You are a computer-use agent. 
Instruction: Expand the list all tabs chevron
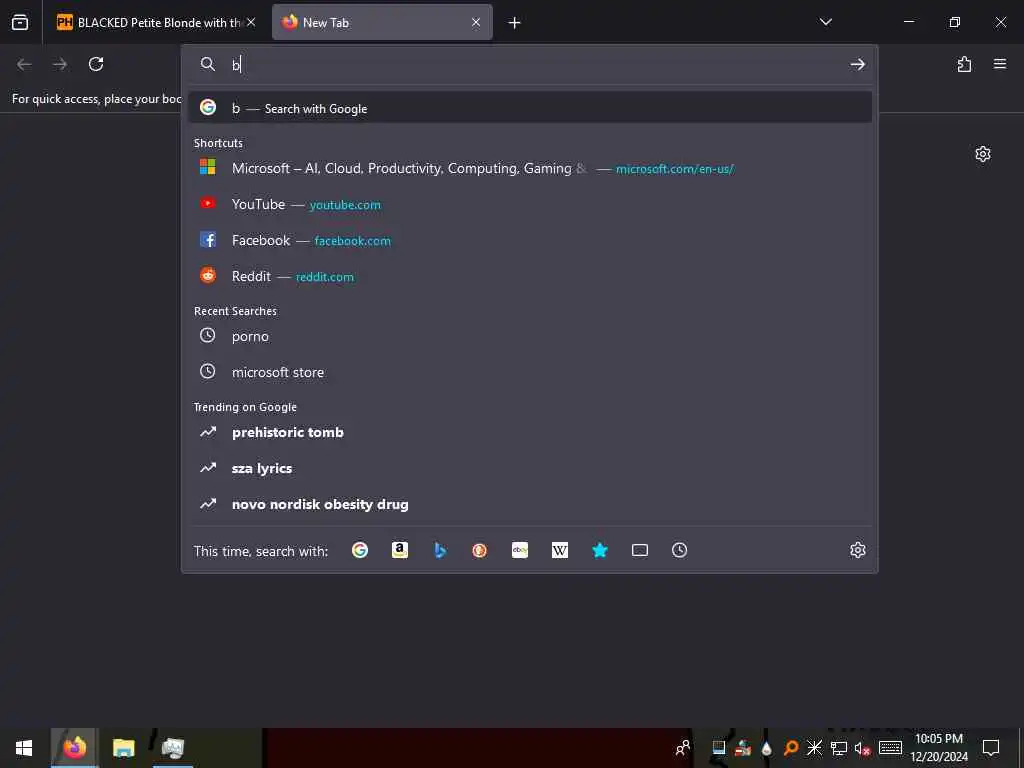(x=825, y=22)
